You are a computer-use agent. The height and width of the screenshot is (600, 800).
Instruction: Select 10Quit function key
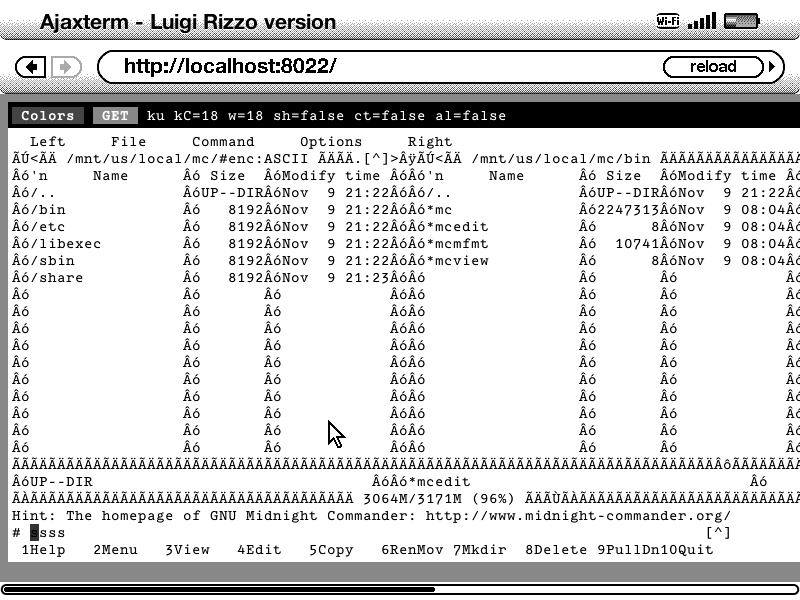(687, 550)
